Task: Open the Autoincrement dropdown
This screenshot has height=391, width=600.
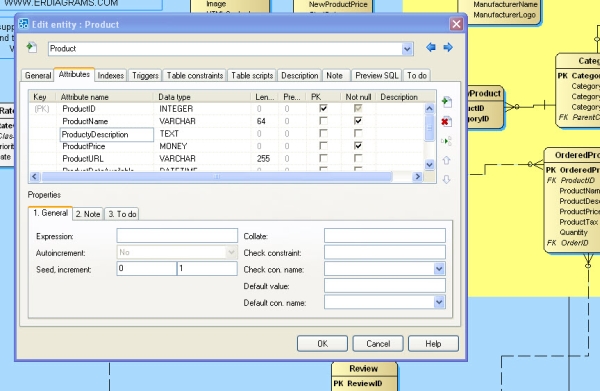Action: [231, 253]
